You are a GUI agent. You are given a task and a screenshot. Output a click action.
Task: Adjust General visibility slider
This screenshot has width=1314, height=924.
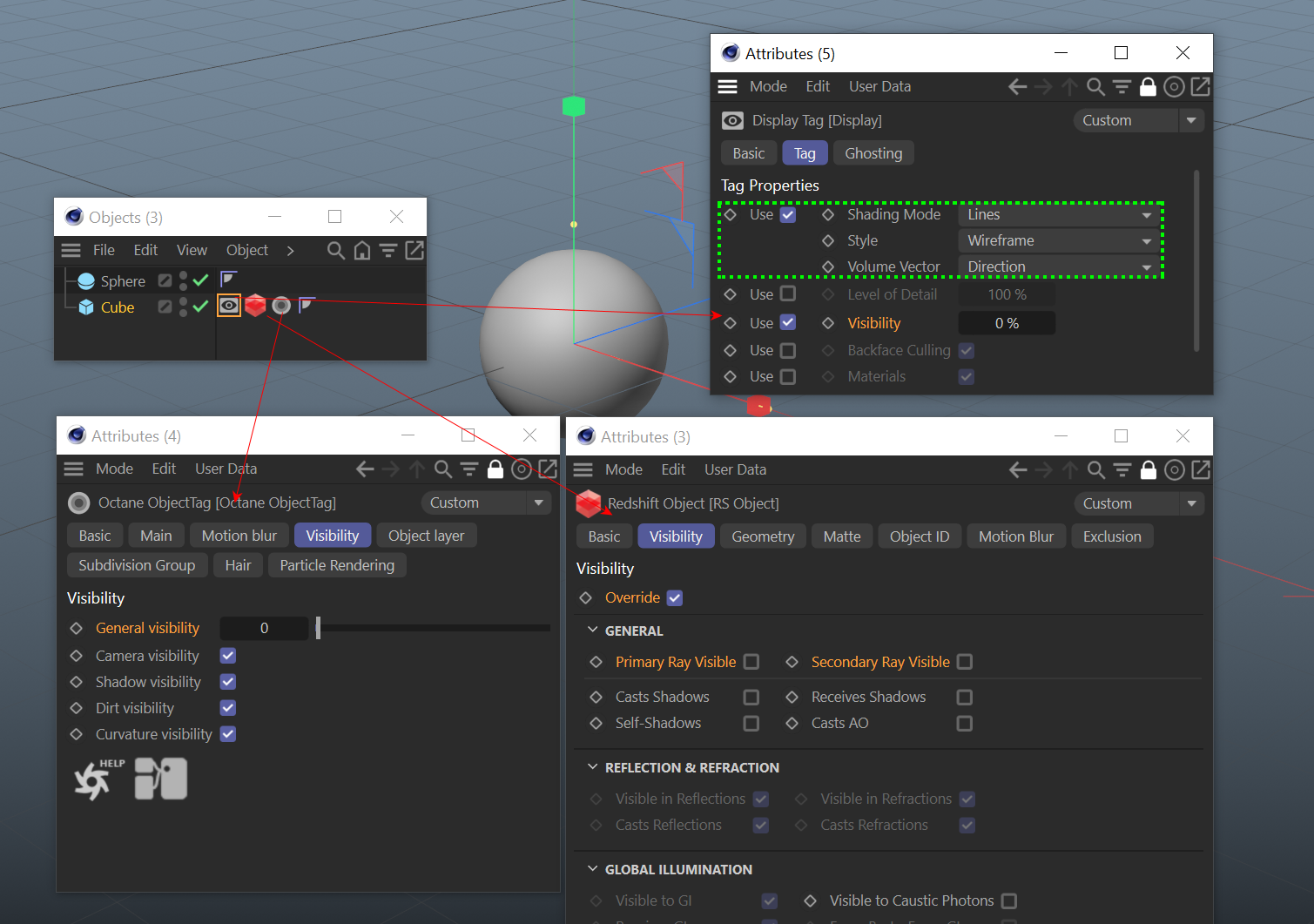[x=434, y=628]
